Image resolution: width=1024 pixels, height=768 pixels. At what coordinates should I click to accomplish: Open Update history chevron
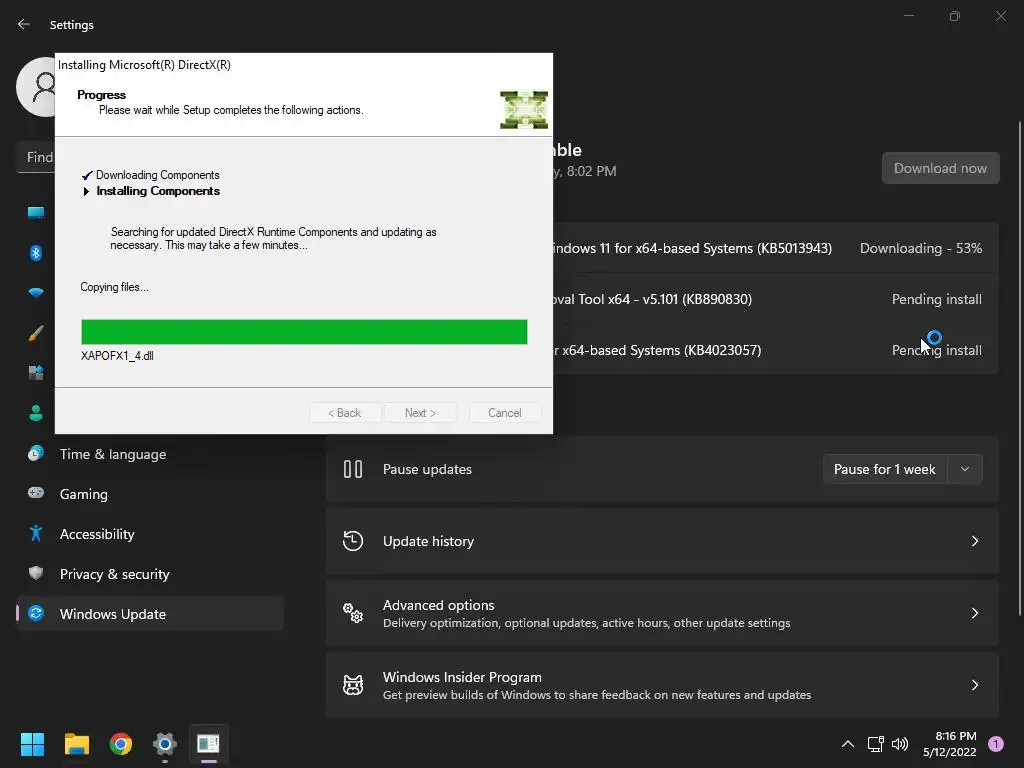pos(974,541)
